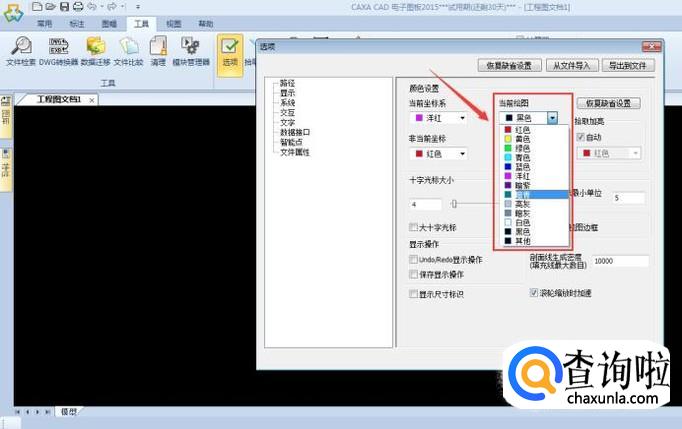
Task: Click the Print icon in quick access toolbar
Action: click(x=78, y=7)
